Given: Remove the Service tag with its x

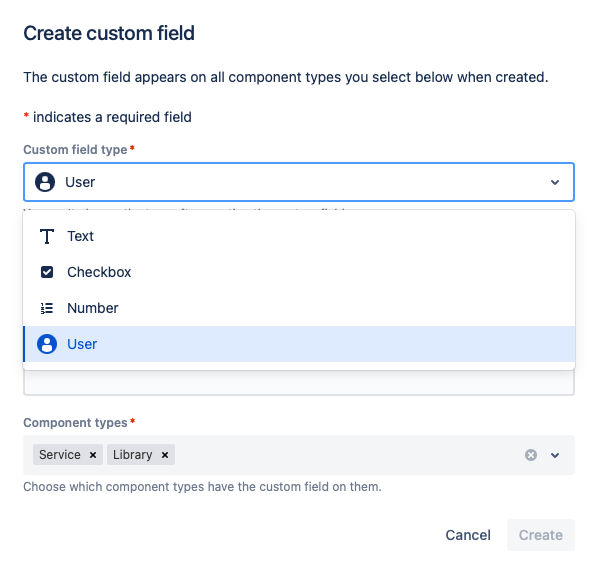Looking at the screenshot, I should pos(93,455).
